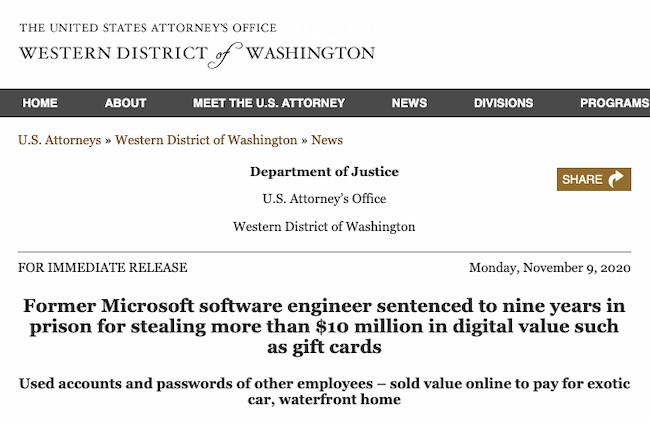Click the centered U.S. Attorney's Office text
The image size is (650, 422).
click(x=324, y=198)
